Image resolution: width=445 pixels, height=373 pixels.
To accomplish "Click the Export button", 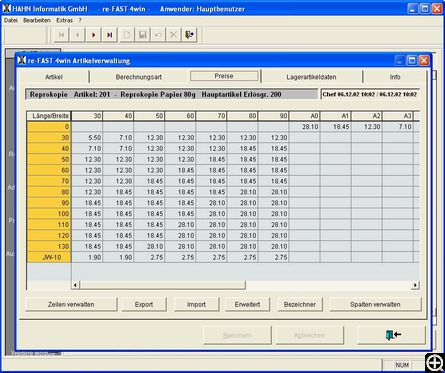I will click(x=144, y=304).
